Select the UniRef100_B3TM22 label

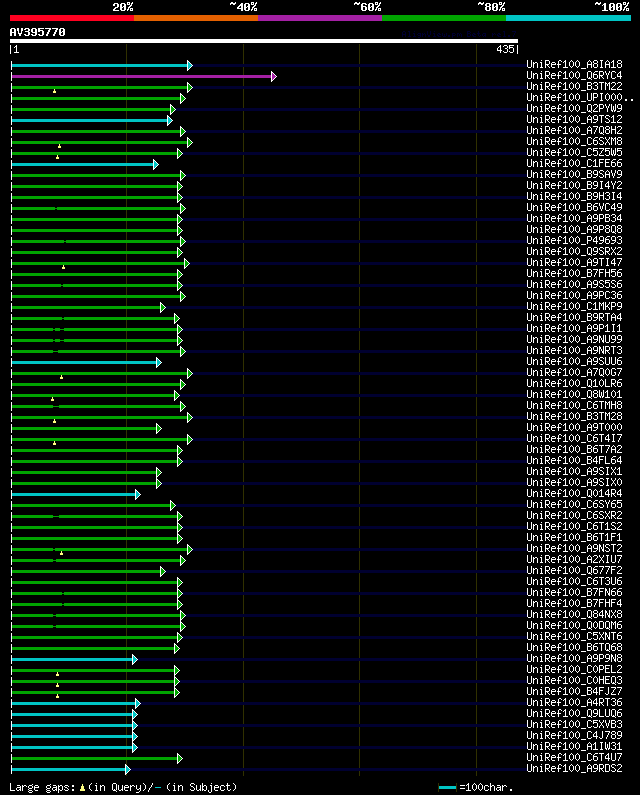click(574, 87)
